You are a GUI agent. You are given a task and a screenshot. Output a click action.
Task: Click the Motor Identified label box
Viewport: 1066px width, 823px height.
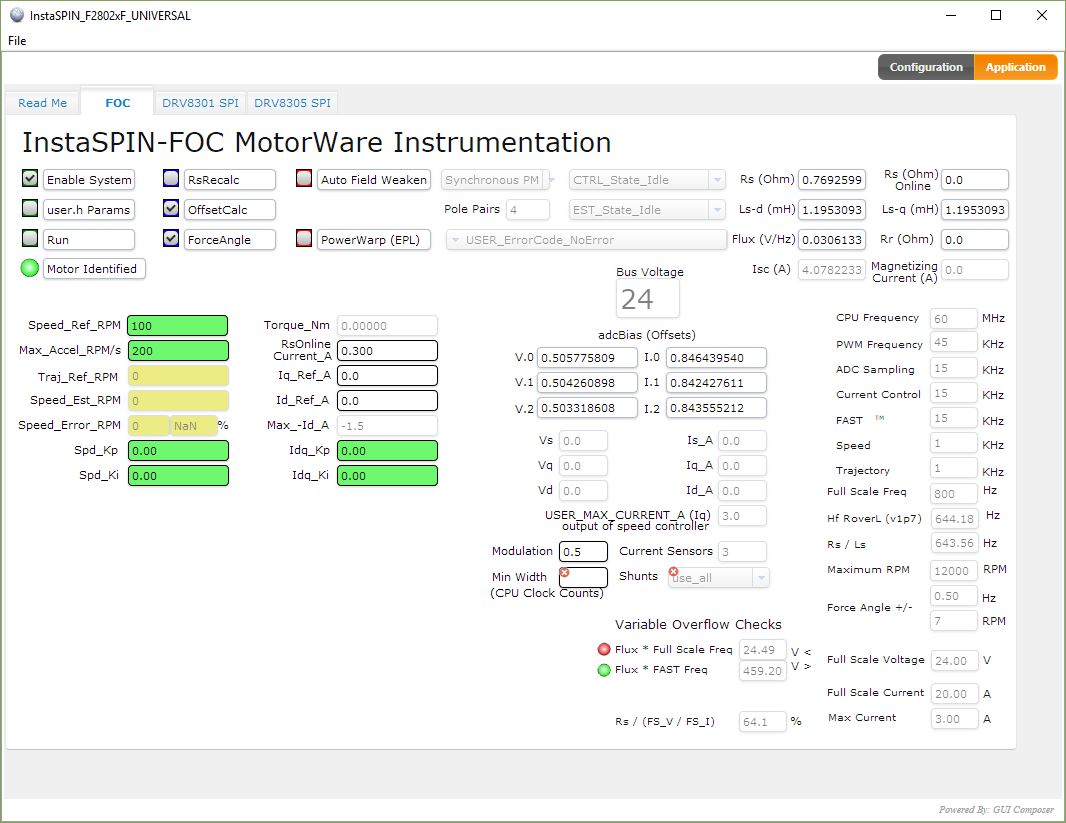pos(94,269)
